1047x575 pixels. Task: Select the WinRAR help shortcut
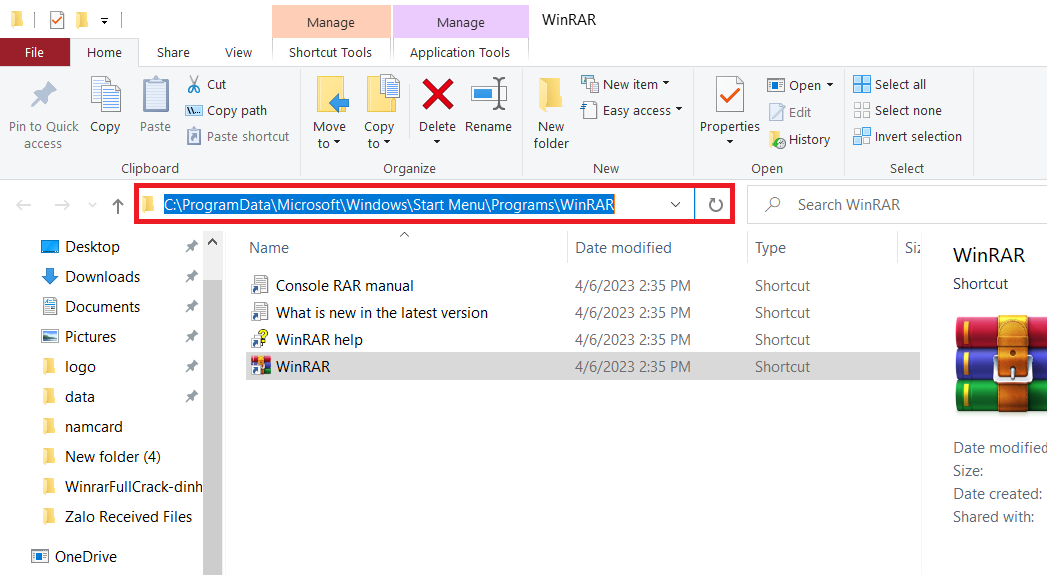(319, 339)
